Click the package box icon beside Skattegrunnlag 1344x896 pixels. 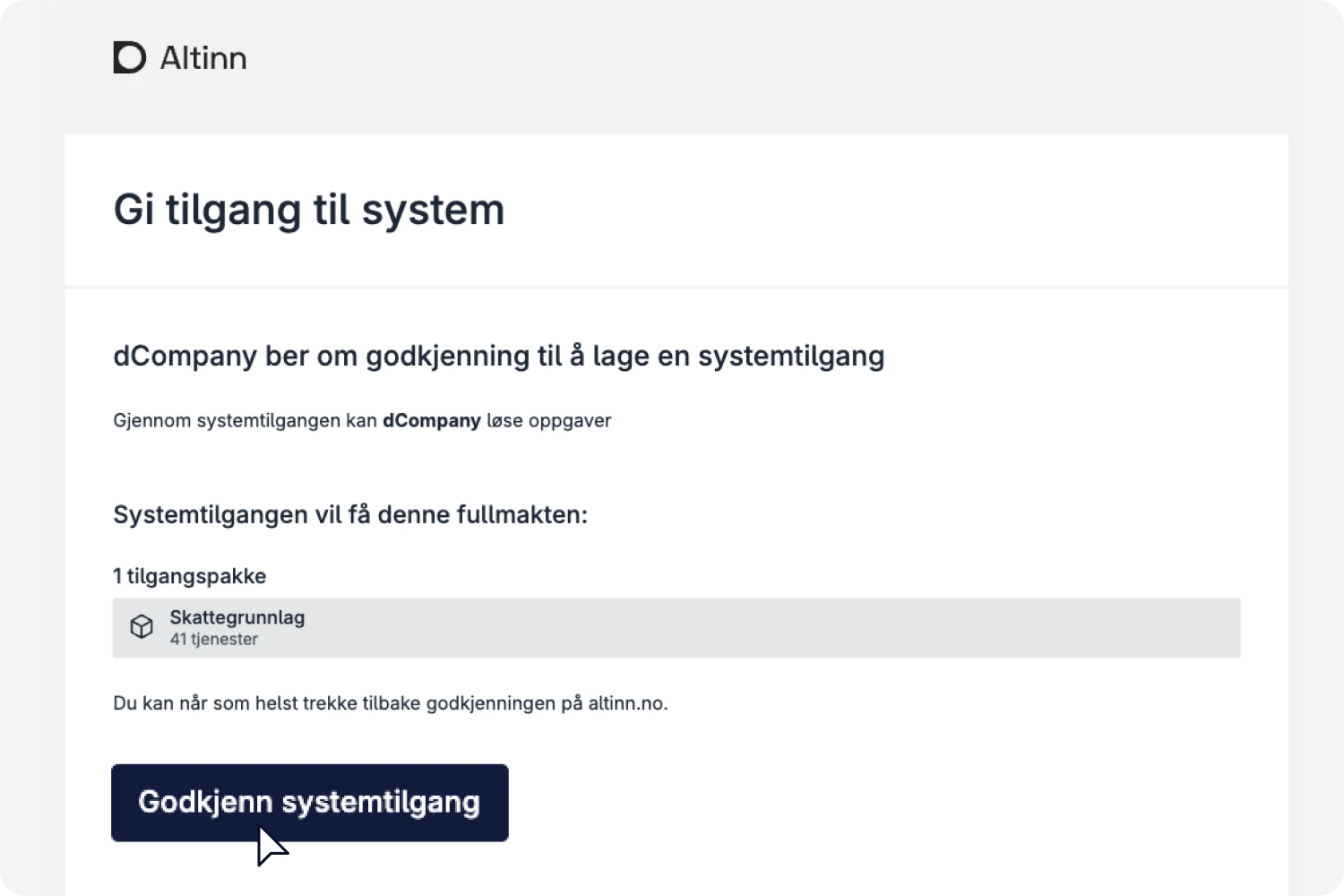[x=142, y=627]
